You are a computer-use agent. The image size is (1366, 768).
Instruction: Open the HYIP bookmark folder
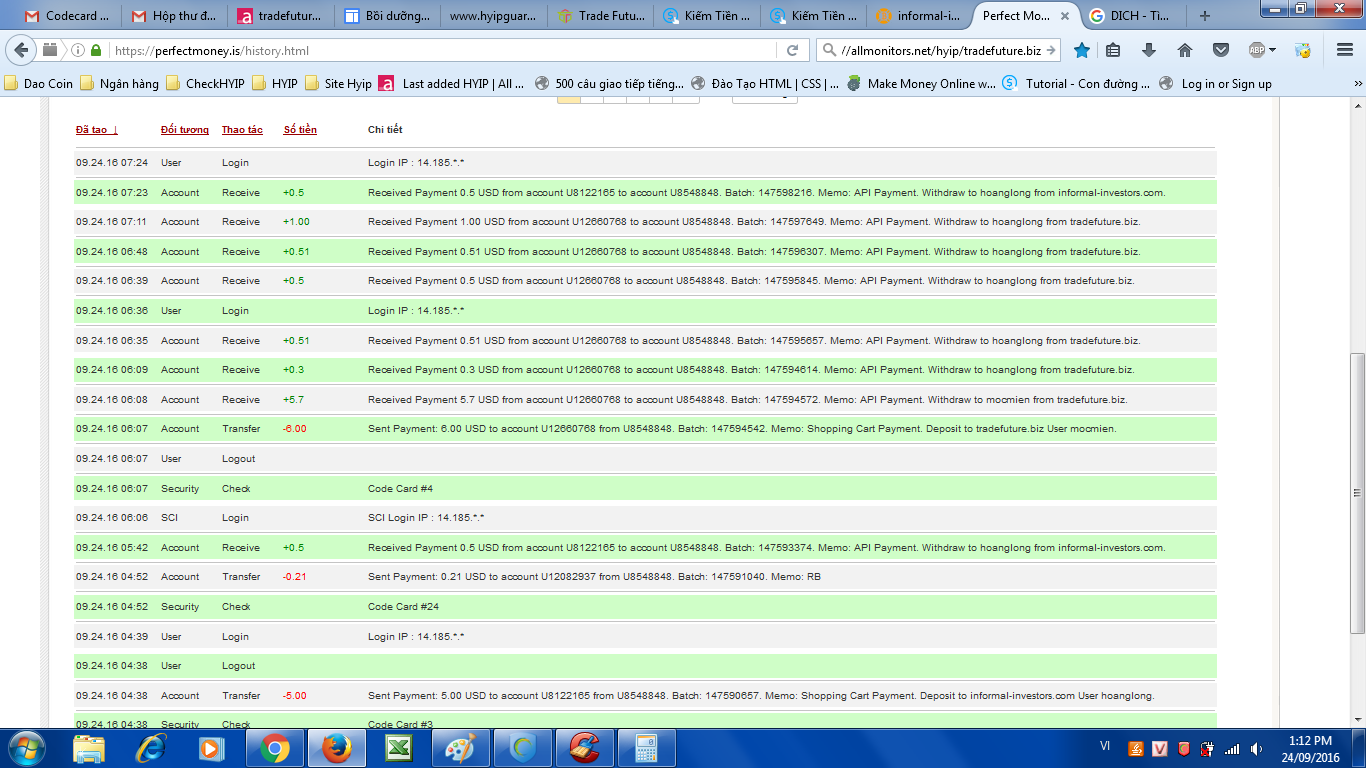tap(274, 84)
